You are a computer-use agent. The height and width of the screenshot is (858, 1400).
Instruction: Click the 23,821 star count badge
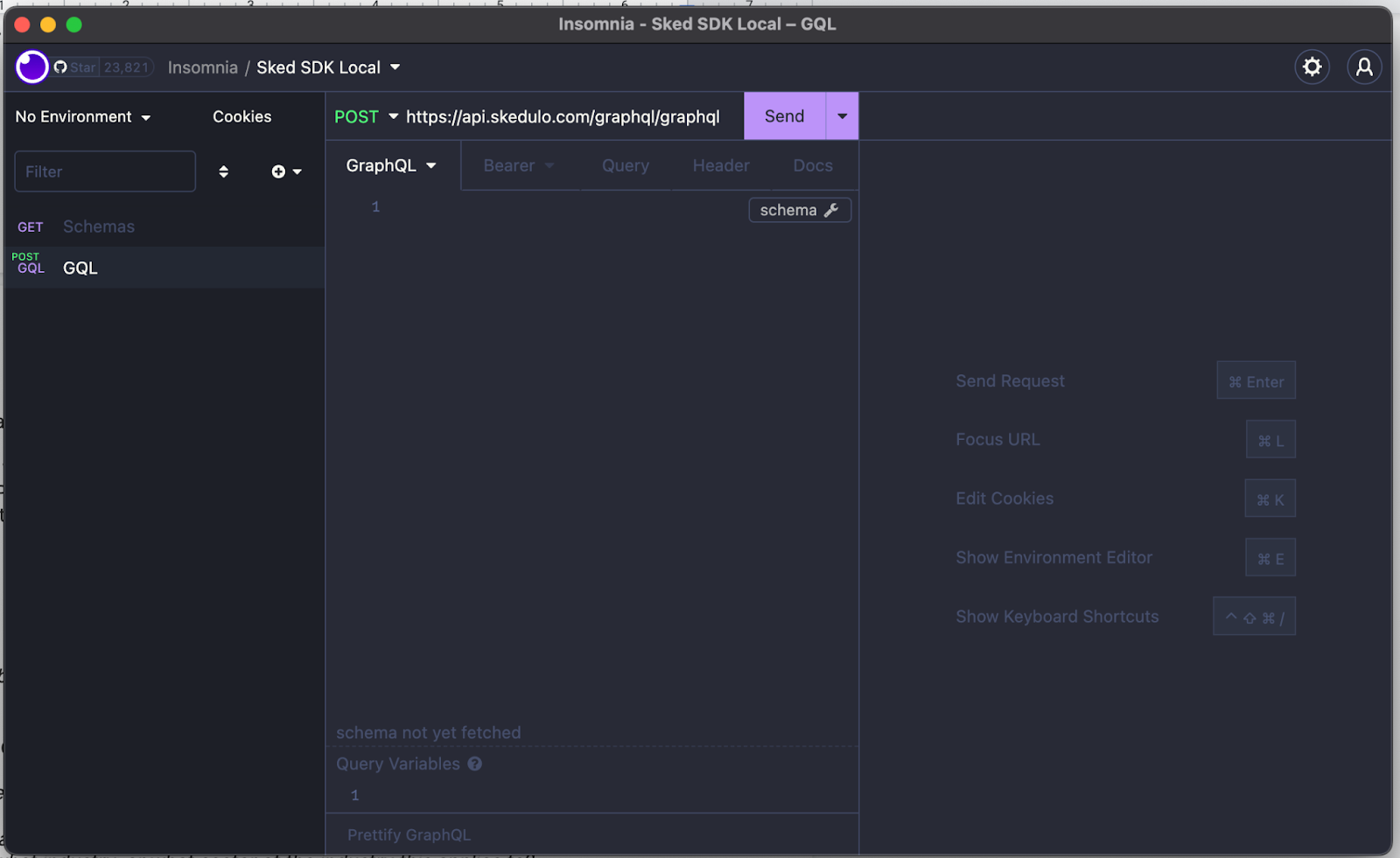pyautogui.click(x=126, y=67)
